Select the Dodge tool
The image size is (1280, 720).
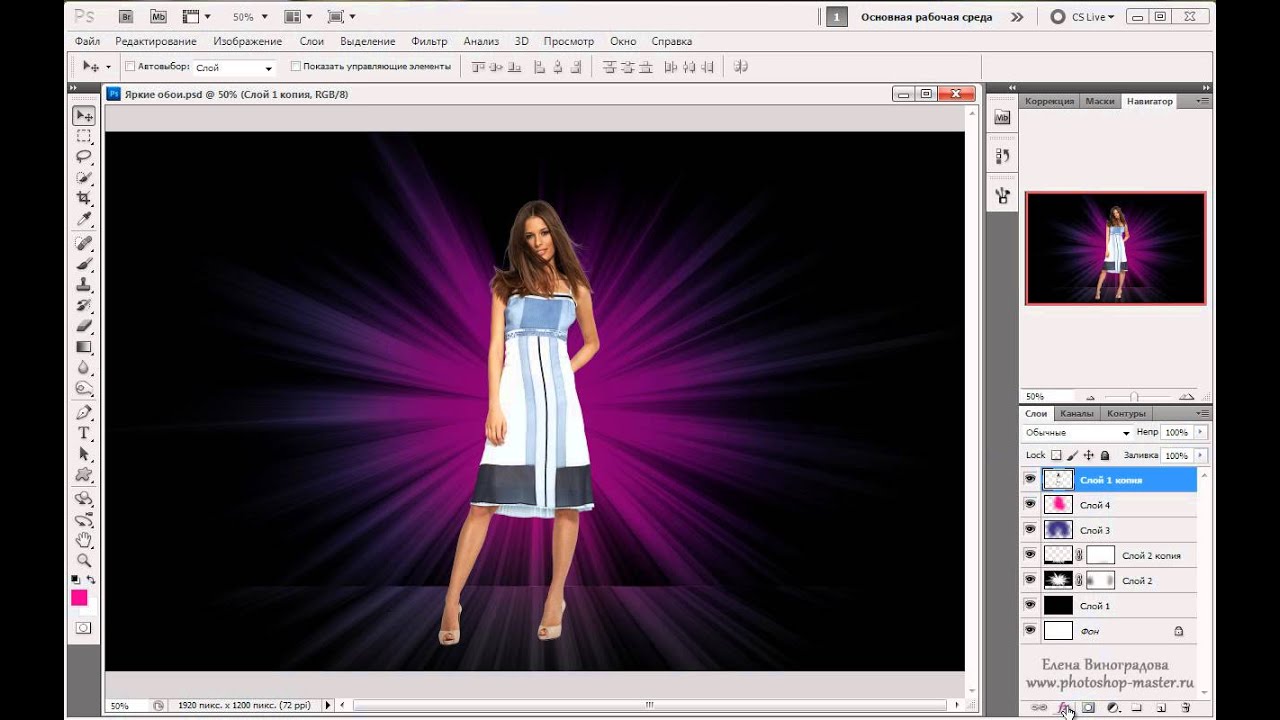84,388
